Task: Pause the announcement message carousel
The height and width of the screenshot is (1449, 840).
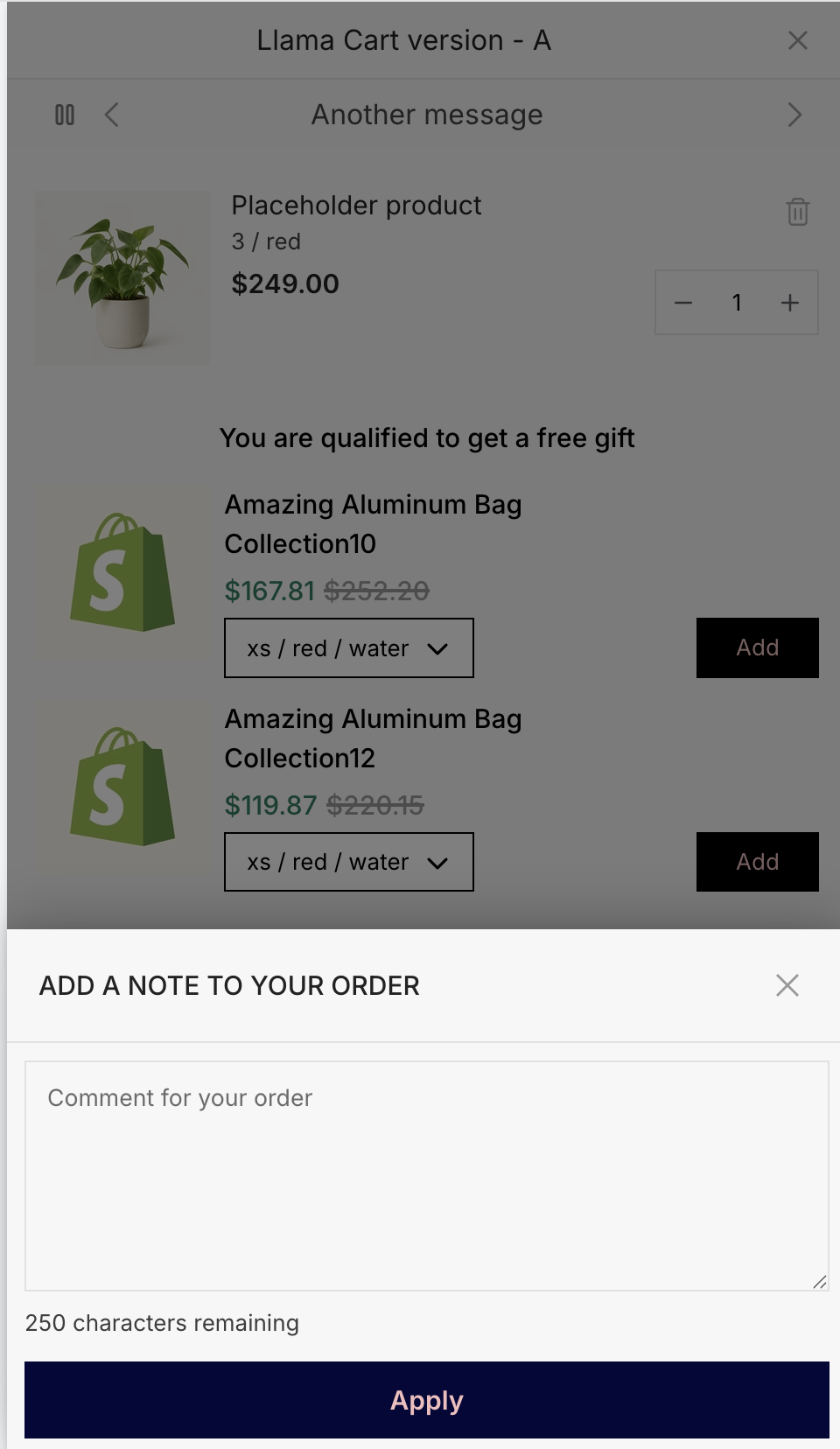Action: [x=65, y=115]
